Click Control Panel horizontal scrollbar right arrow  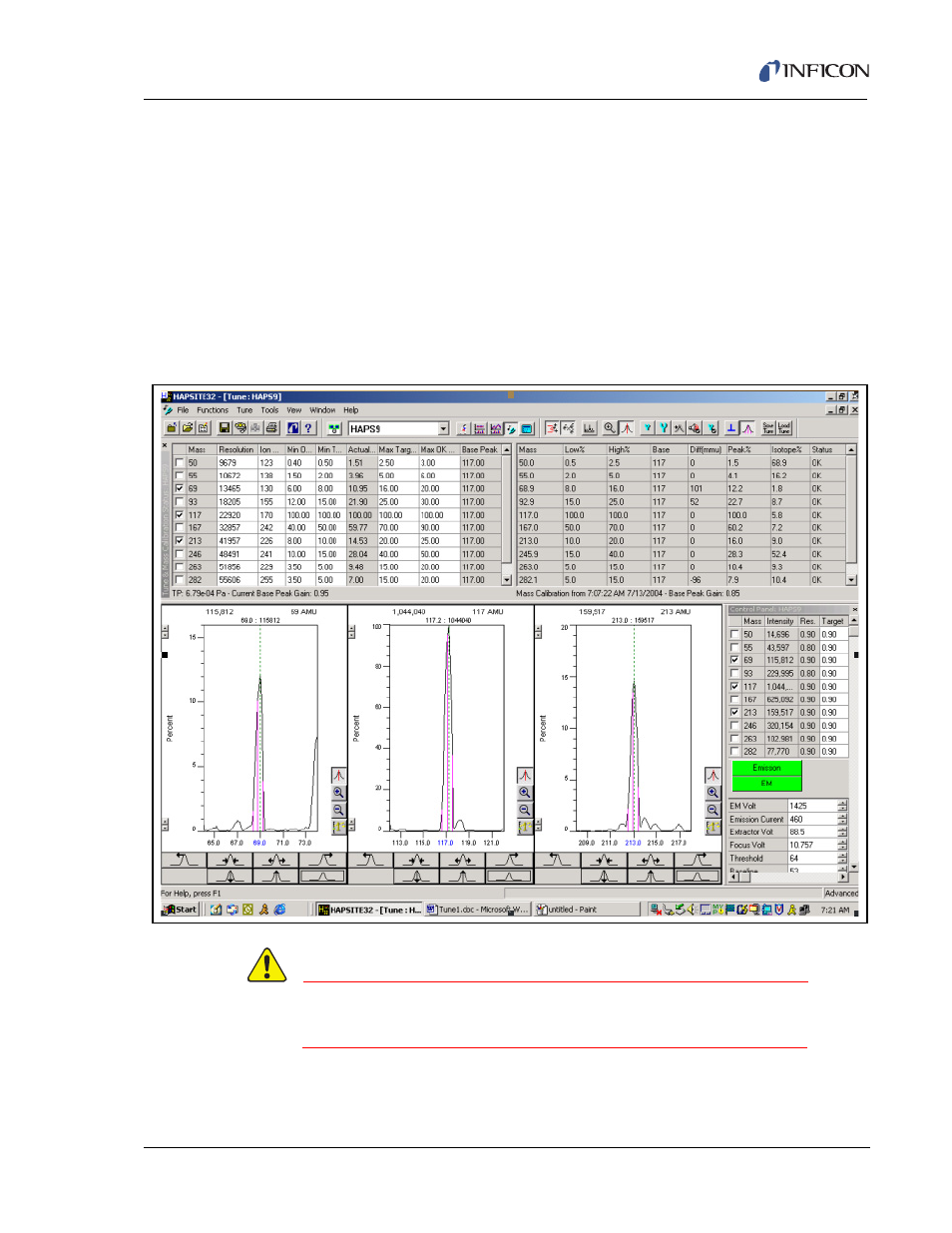[843, 879]
